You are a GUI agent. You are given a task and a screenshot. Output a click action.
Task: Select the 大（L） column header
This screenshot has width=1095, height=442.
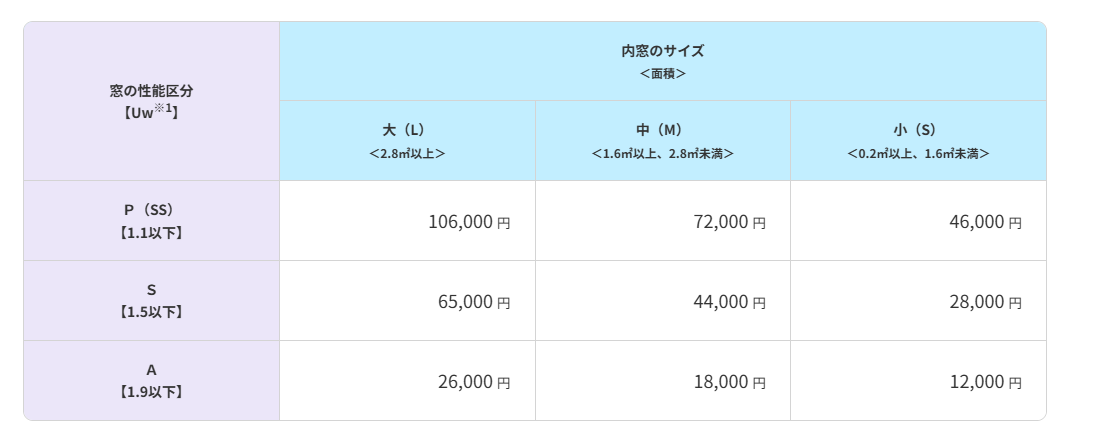pos(407,131)
